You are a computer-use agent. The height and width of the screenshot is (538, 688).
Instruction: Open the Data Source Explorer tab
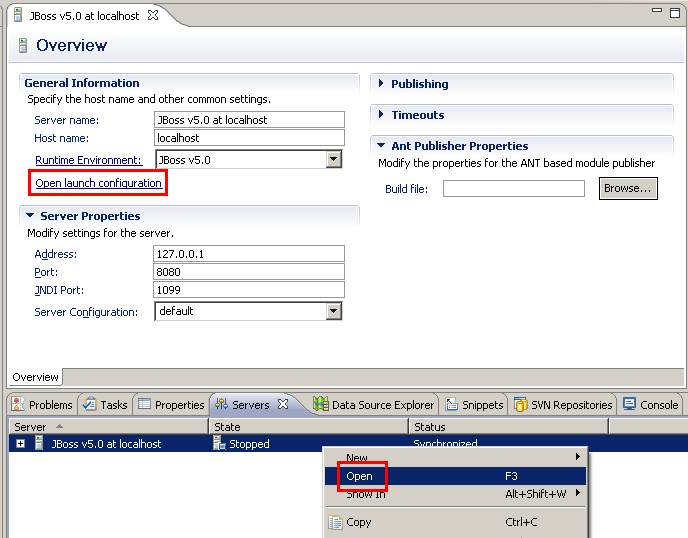pyautogui.click(x=374, y=405)
